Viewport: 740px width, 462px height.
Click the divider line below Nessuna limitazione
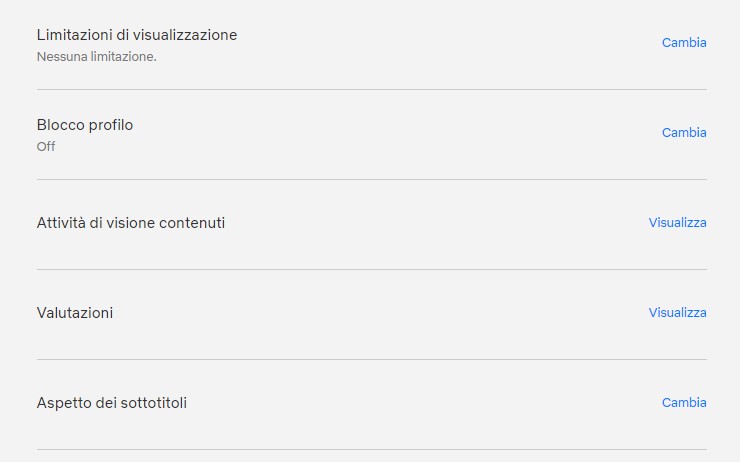tap(371, 89)
